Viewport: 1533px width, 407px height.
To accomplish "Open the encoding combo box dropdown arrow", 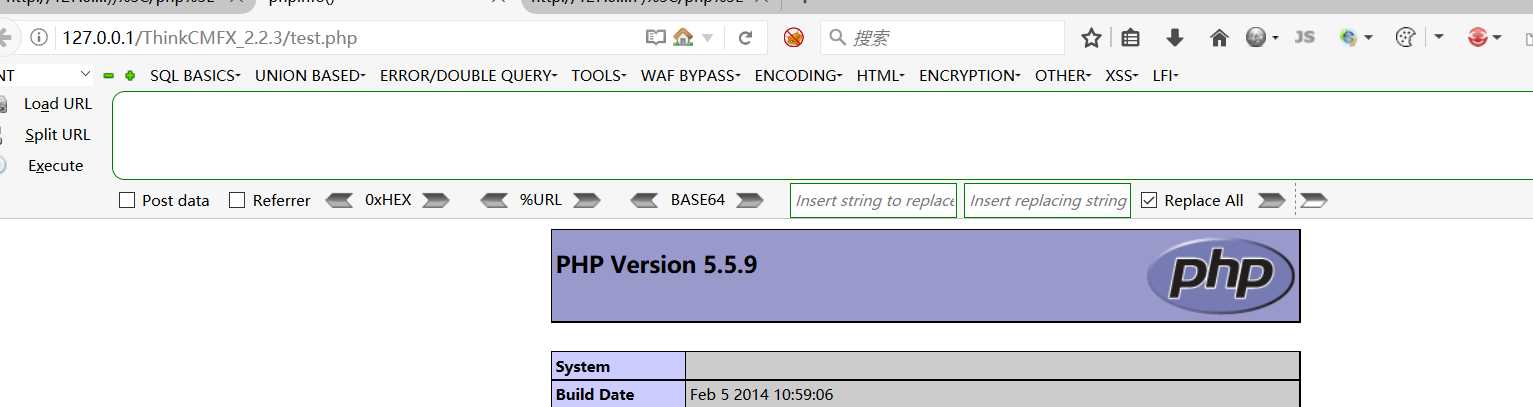I will (84, 75).
